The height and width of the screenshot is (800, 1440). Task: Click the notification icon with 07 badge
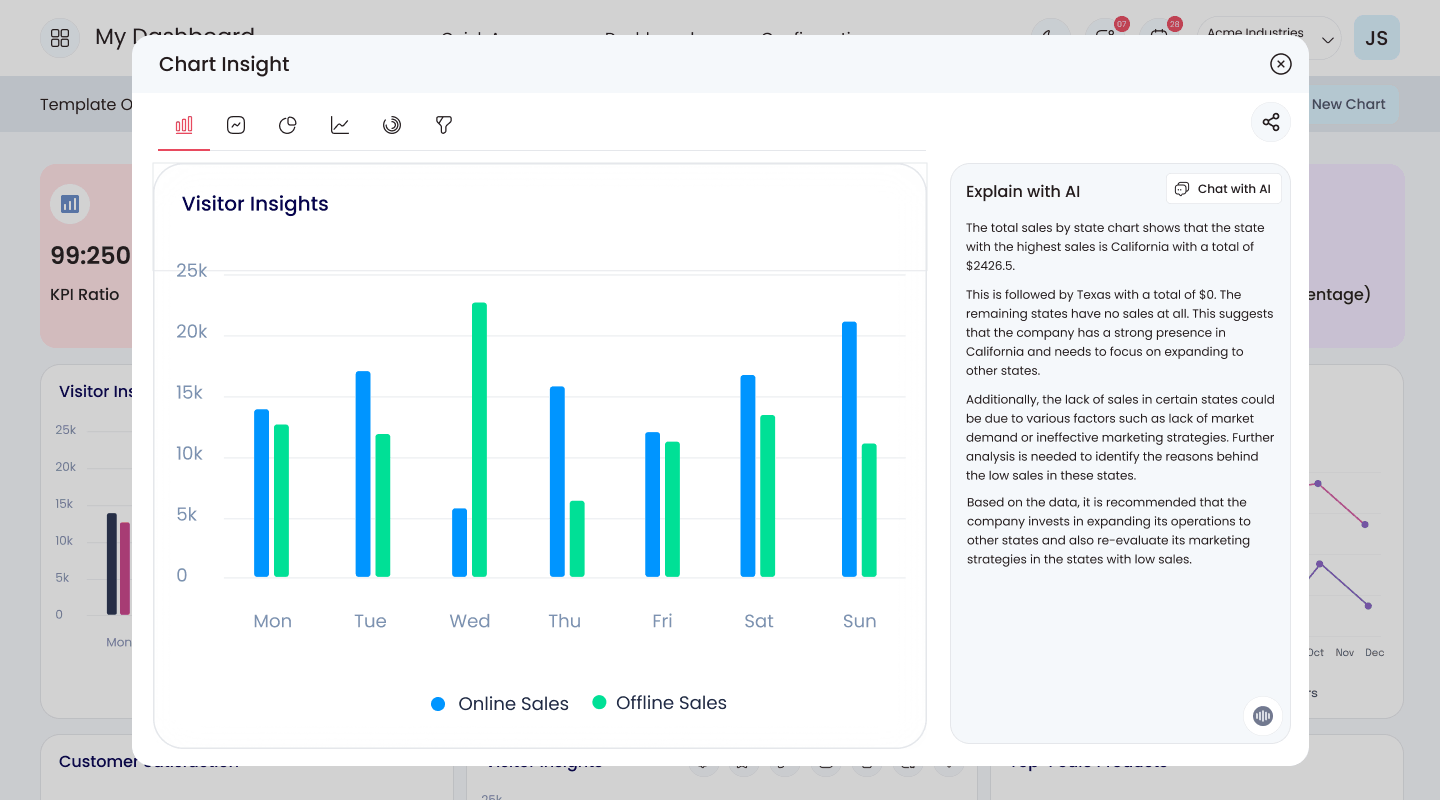tap(1107, 37)
